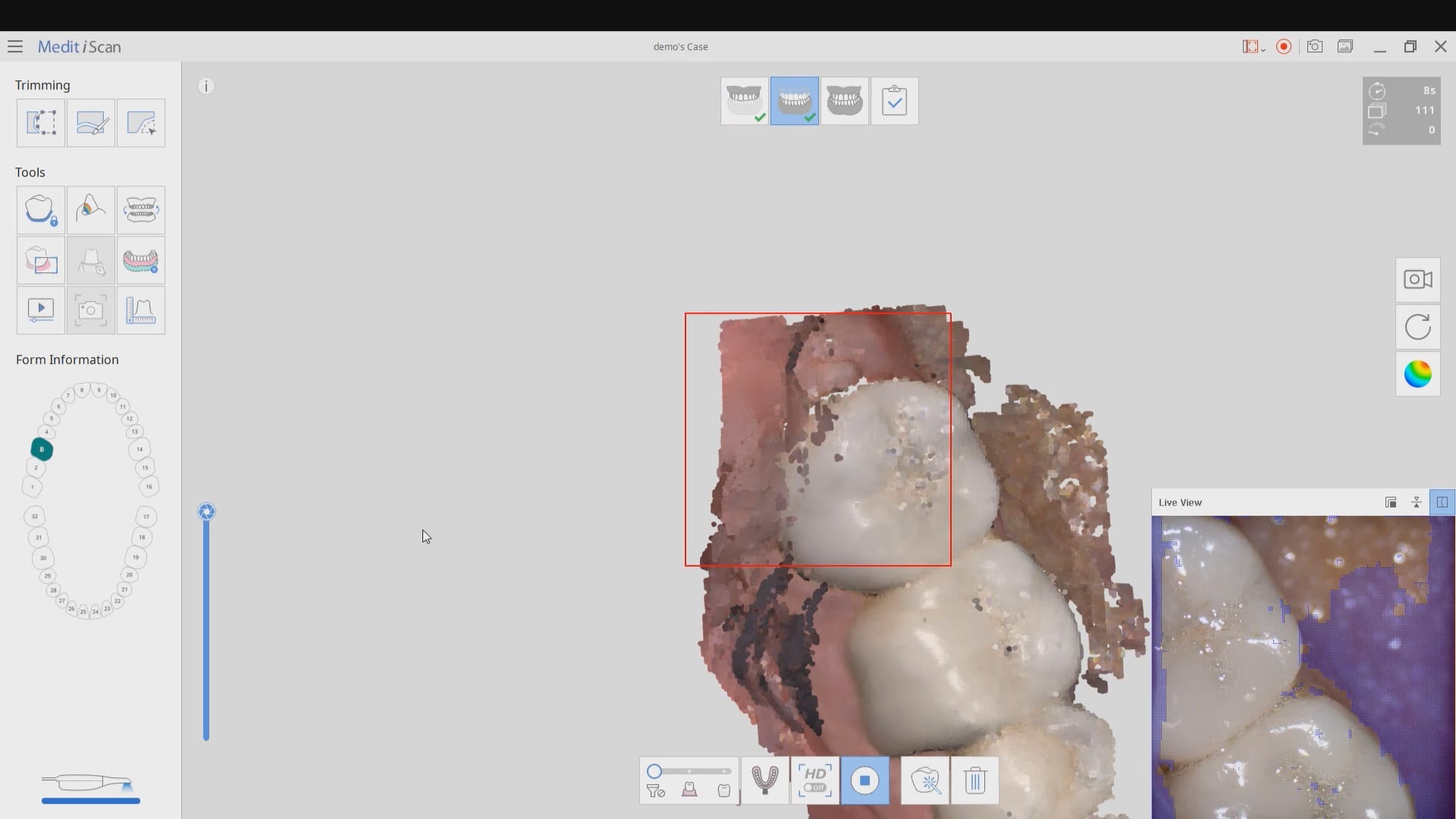Open the hamburger main menu
This screenshot has width=1456, height=819.
(x=15, y=47)
